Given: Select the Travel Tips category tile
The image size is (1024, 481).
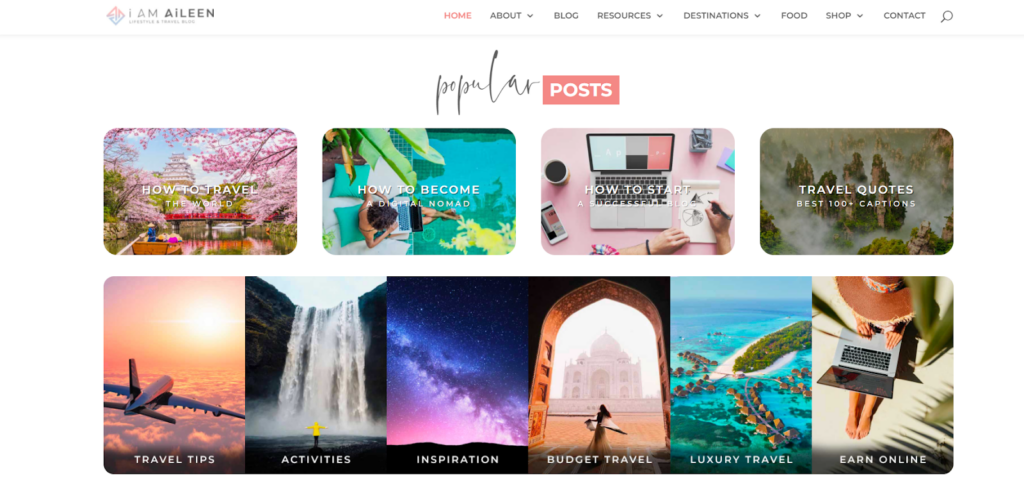Looking at the screenshot, I should pos(174,375).
